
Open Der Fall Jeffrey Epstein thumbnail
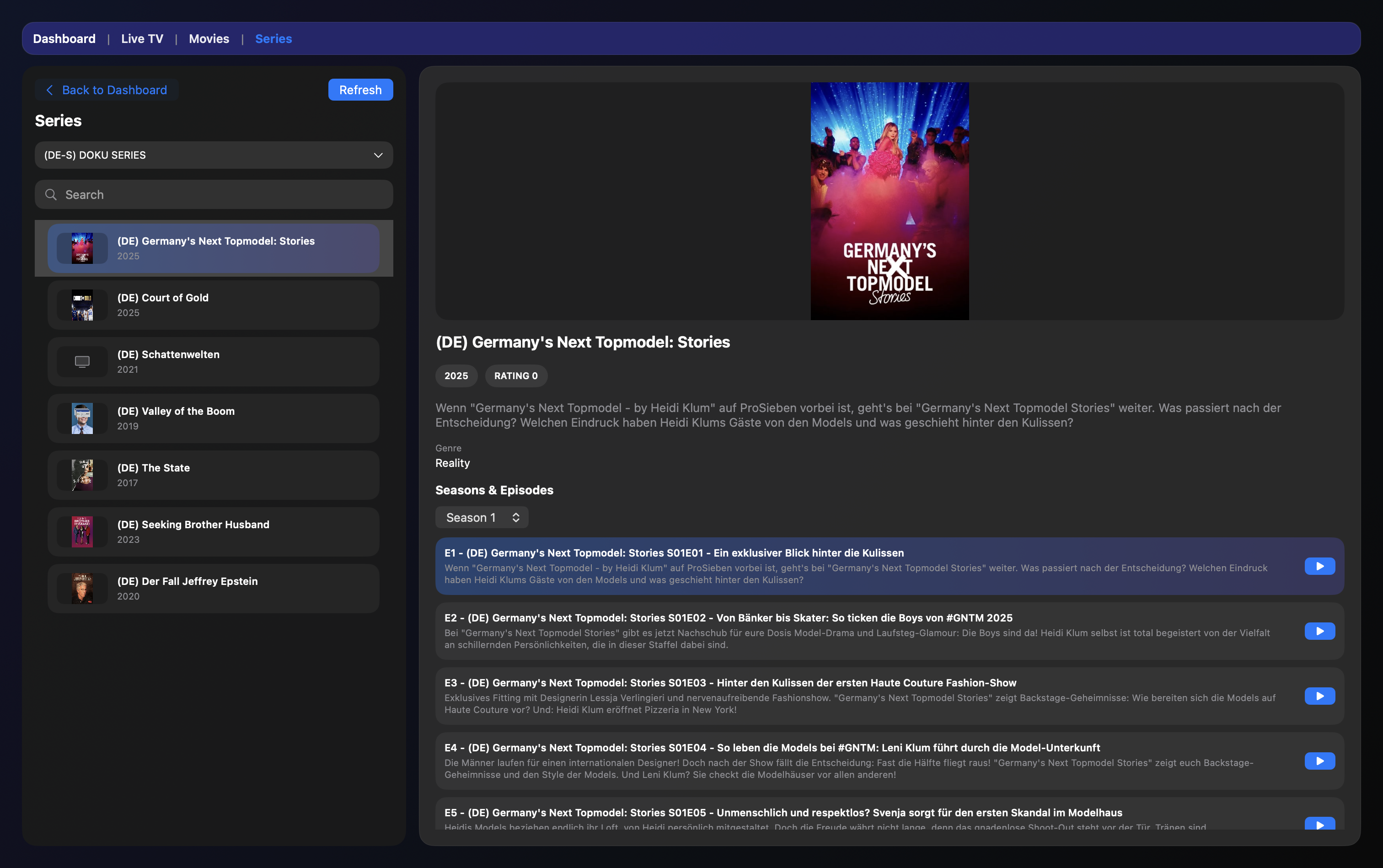pyautogui.click(x=82, y=589)
